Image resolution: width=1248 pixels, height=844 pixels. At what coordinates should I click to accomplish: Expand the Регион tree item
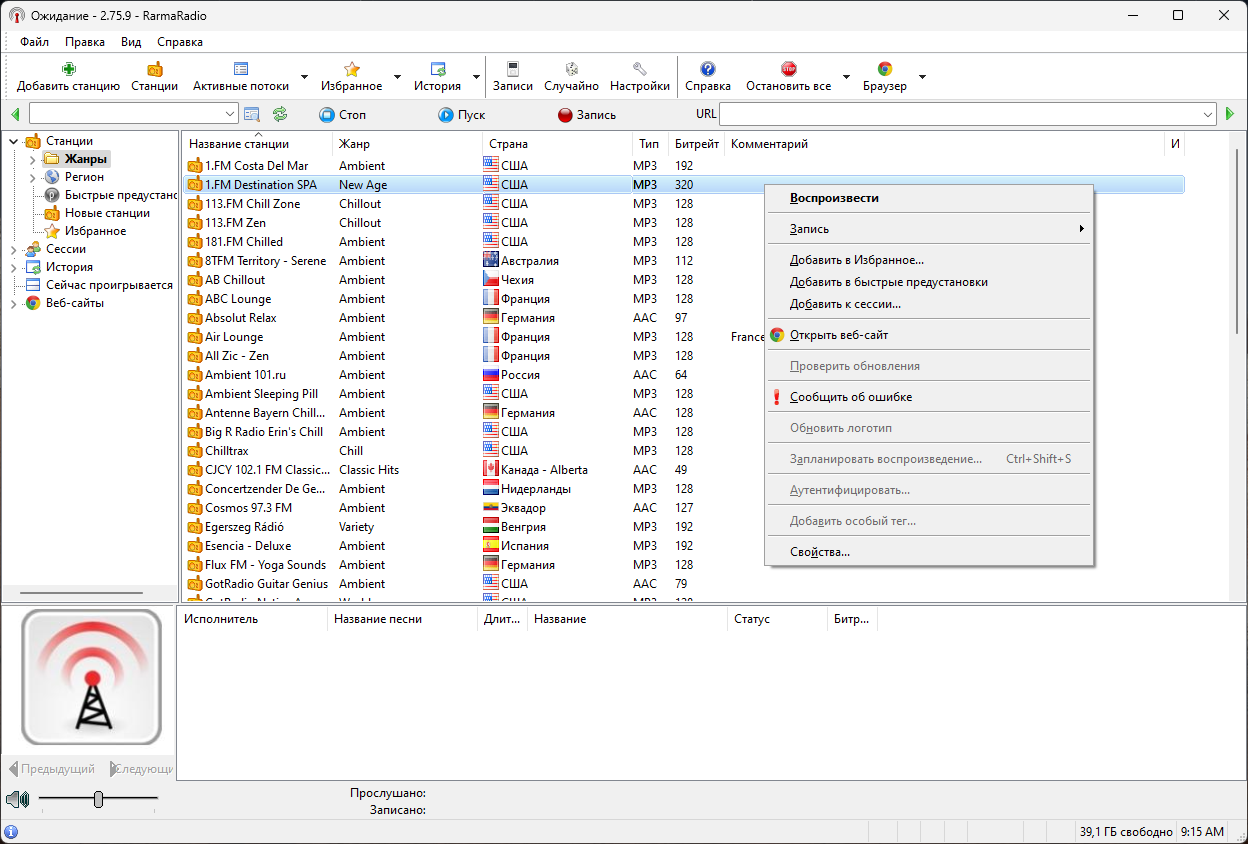[32, 177]
